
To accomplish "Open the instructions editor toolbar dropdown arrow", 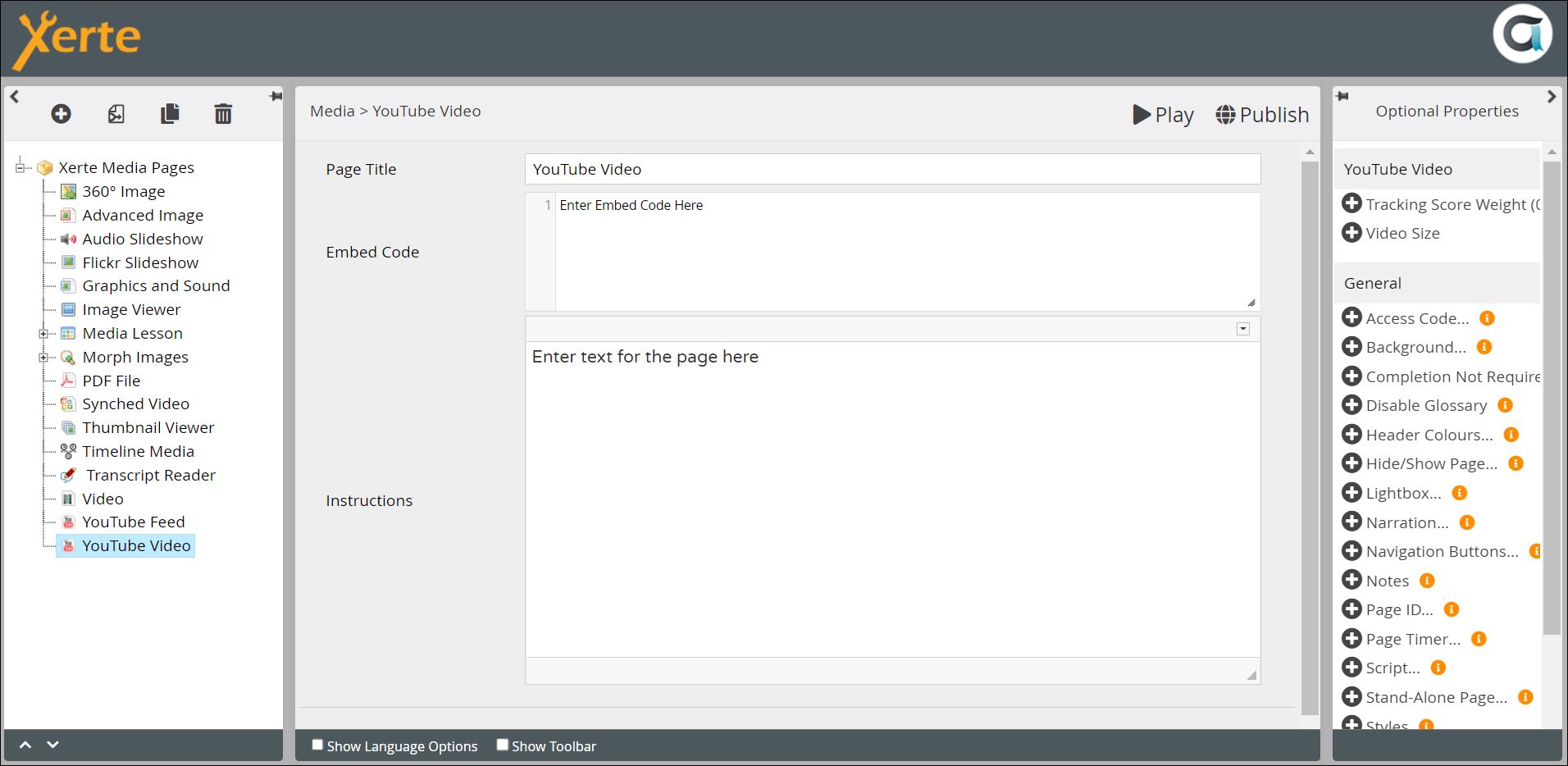I will (x=1243, y=329).
